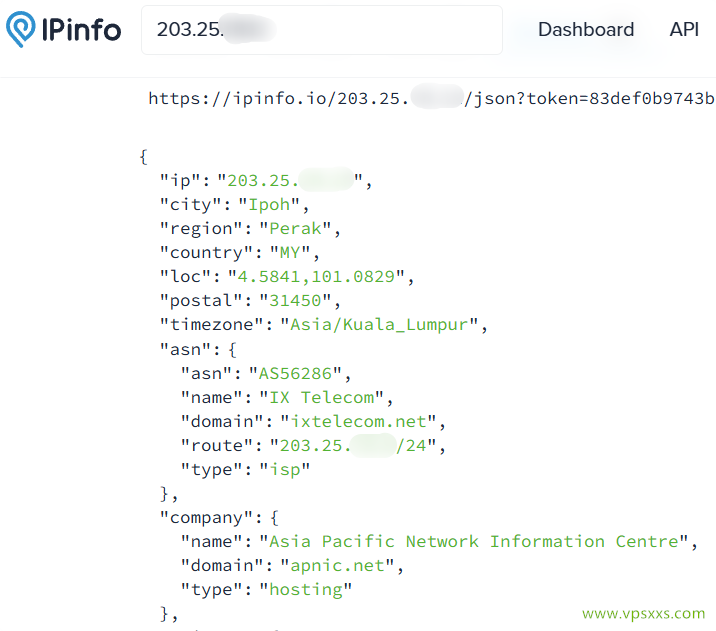Click the IPinfo logo
The height and width of the screenshot is (631, 716).
coord(63,30)
